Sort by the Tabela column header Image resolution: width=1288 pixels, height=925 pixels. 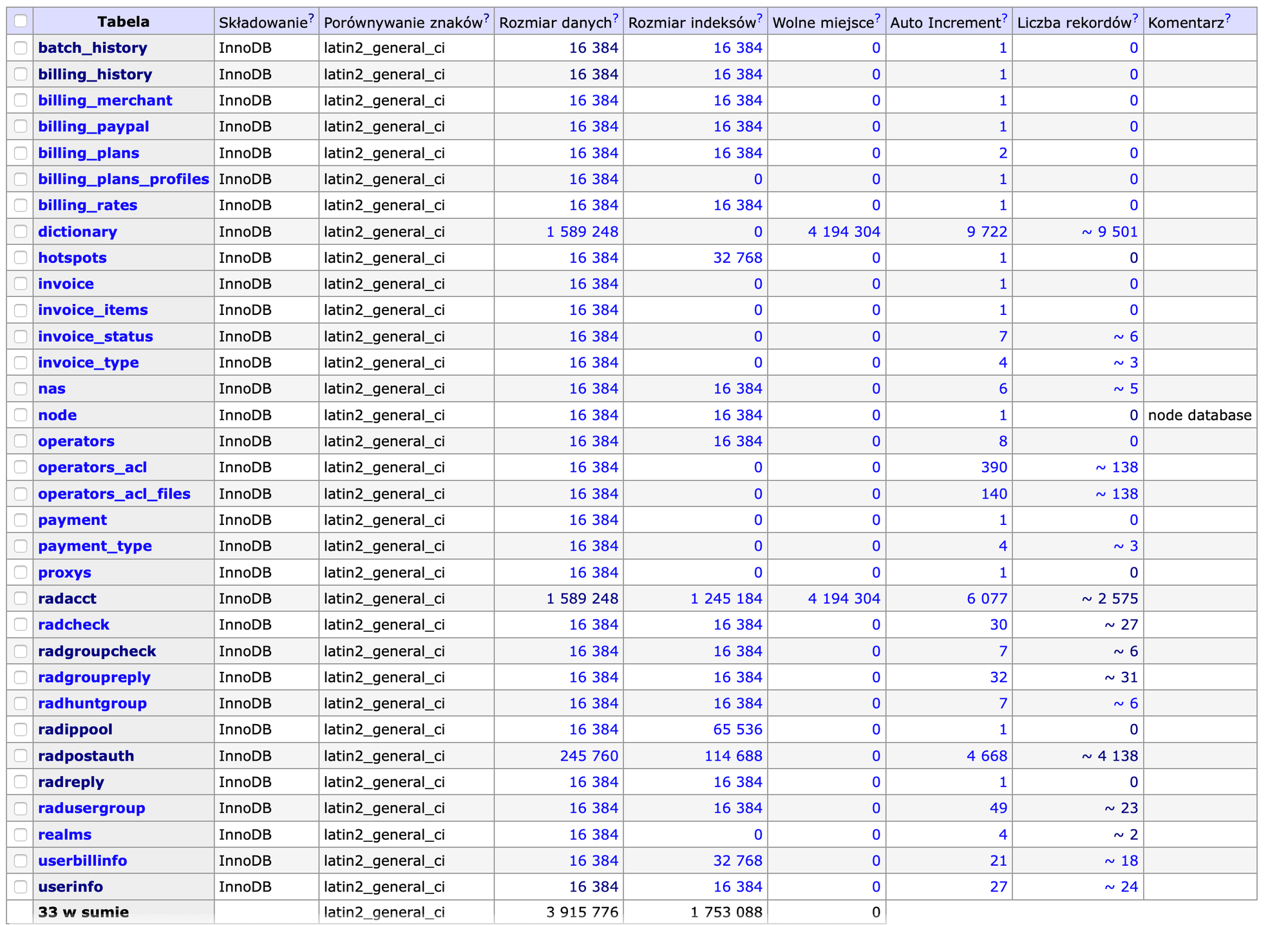tap(123, 22)
